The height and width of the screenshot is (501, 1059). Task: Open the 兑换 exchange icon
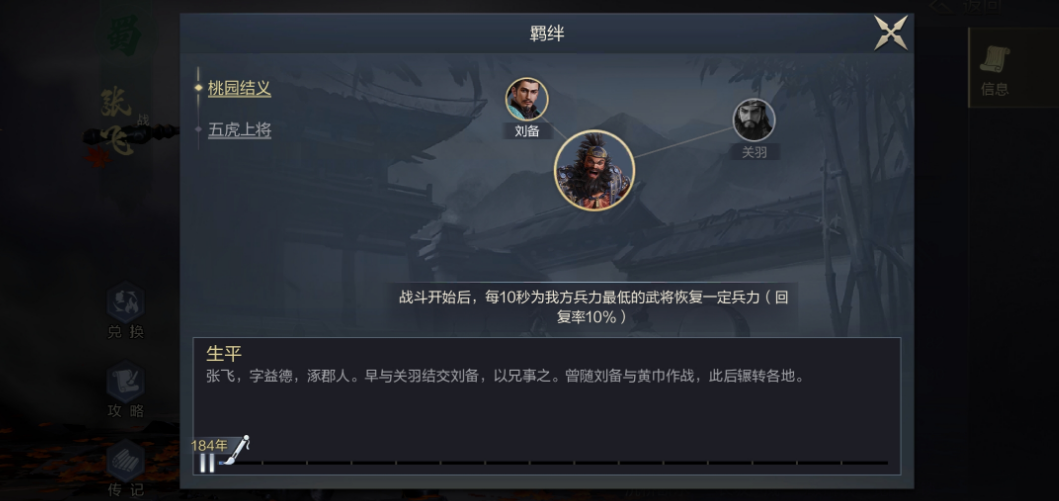(126, 311)
